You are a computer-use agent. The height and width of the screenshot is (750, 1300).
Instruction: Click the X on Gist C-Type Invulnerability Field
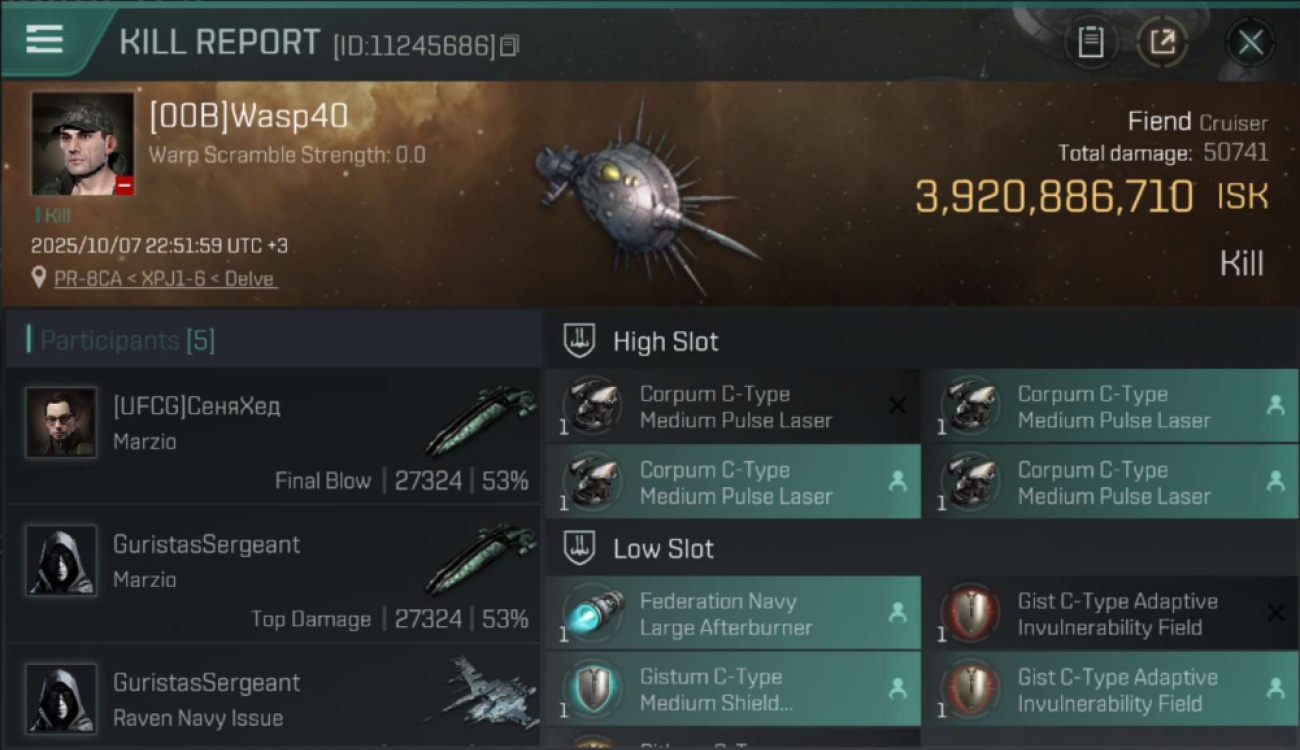(x=1275, y=613)
